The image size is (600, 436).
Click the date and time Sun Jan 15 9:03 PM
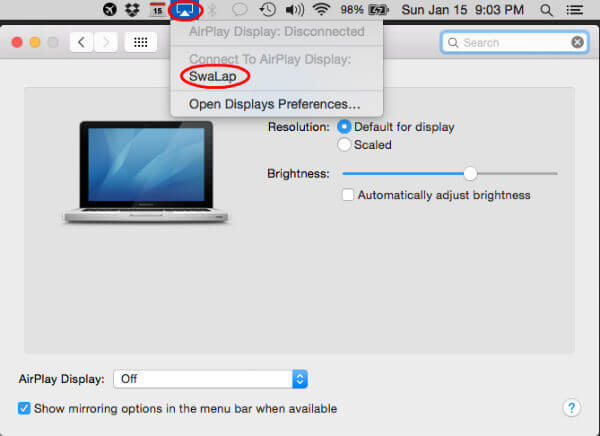point(463,10)
